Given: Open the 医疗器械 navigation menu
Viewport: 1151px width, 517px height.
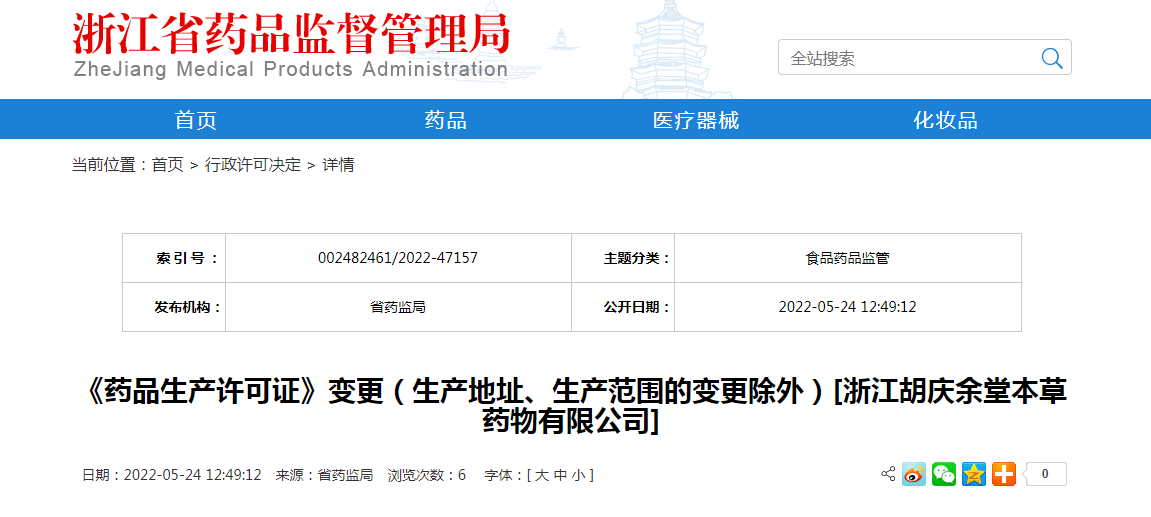Looking at the screenshot, I should pos(696,120).
